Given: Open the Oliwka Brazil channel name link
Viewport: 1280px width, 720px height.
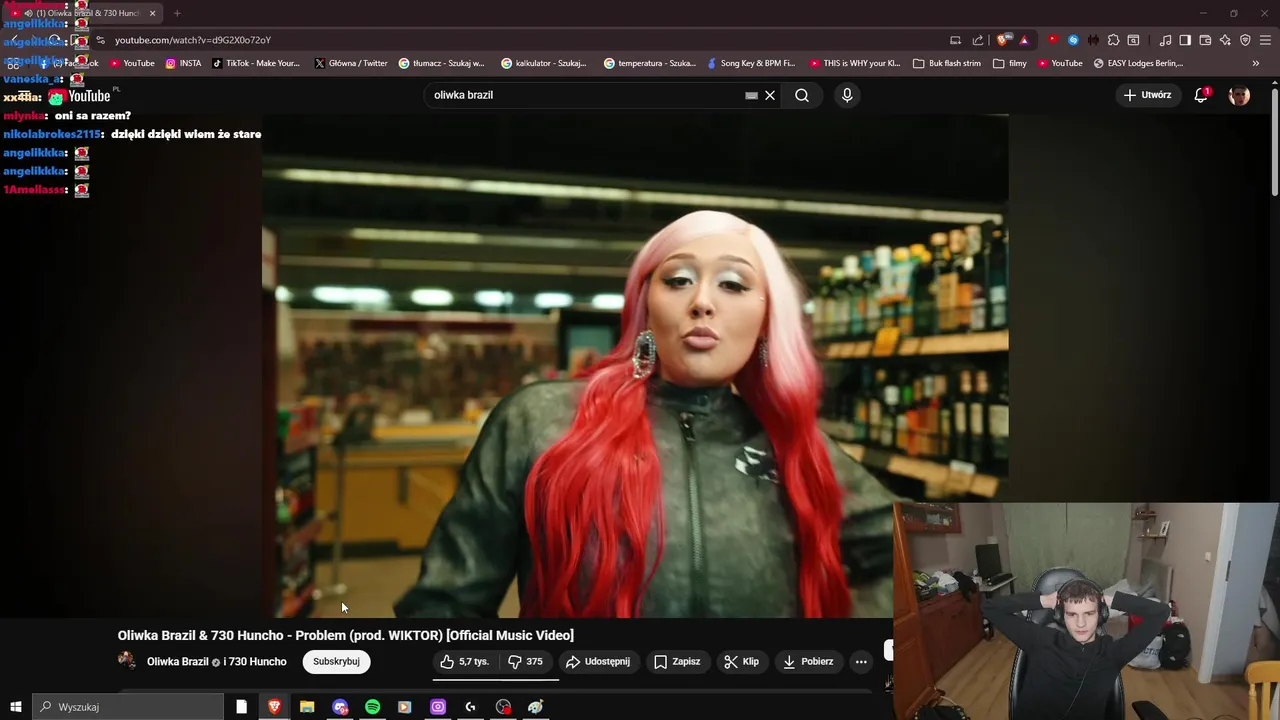Looking at the screenshot, I should pyautogui.click(x=178, y=662).
